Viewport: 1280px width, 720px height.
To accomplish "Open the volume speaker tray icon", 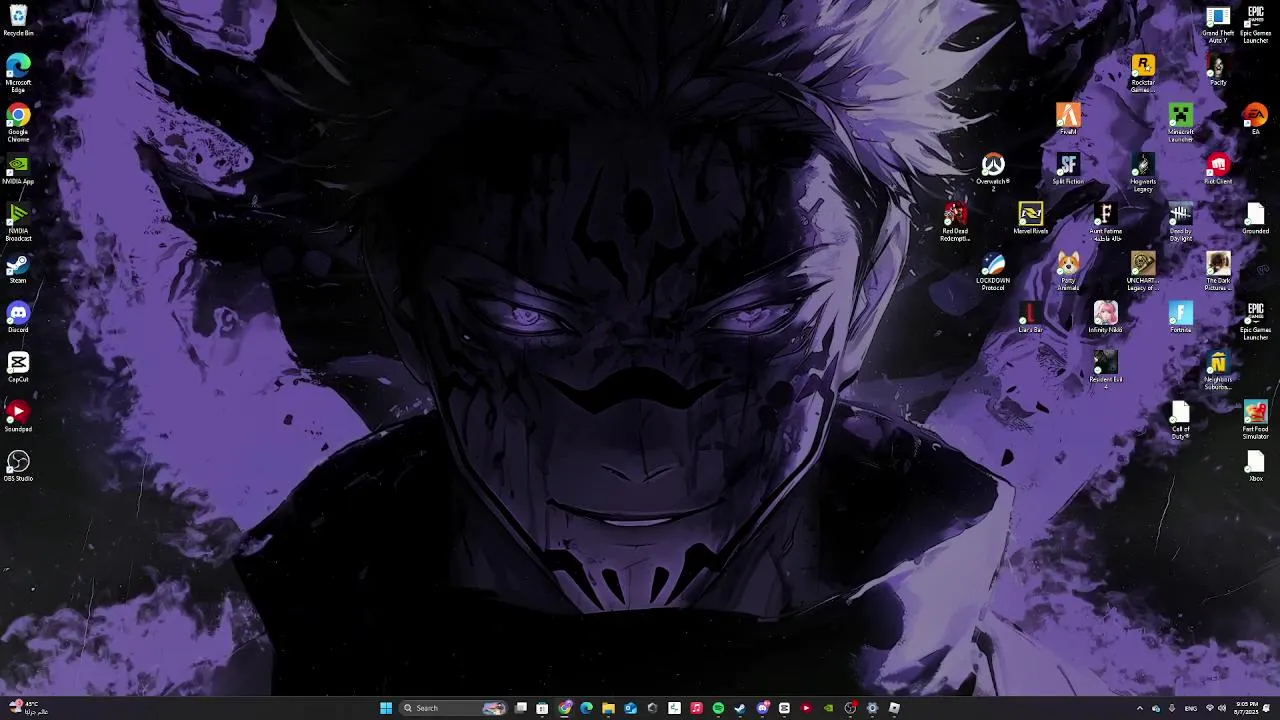I will (1222, 708).
